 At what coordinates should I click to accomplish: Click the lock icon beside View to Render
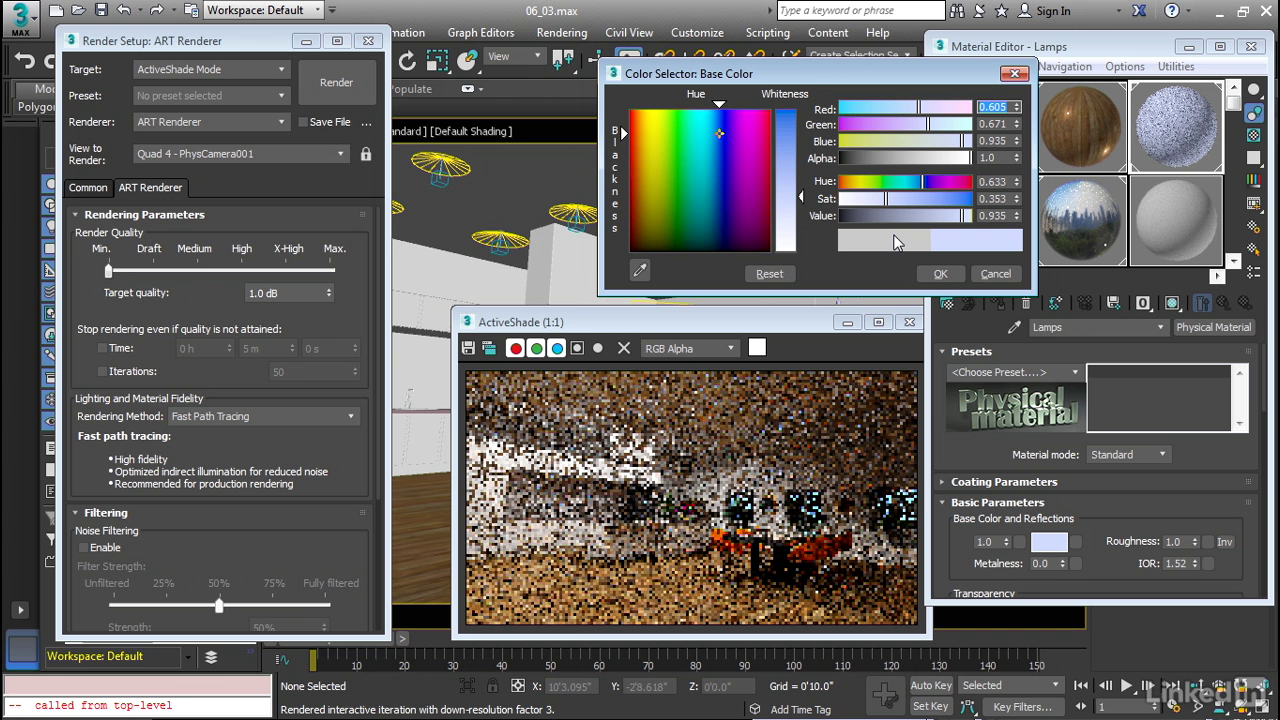[x=366, y=154]
